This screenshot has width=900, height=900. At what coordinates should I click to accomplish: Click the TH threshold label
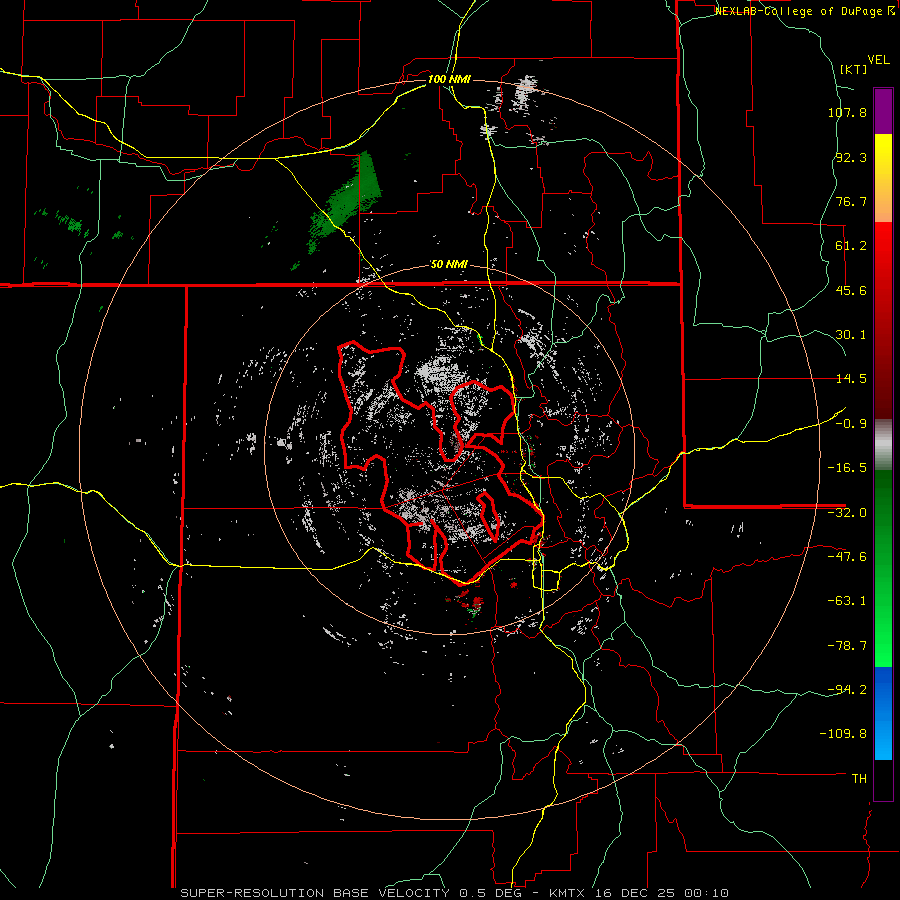coord(859,778)
